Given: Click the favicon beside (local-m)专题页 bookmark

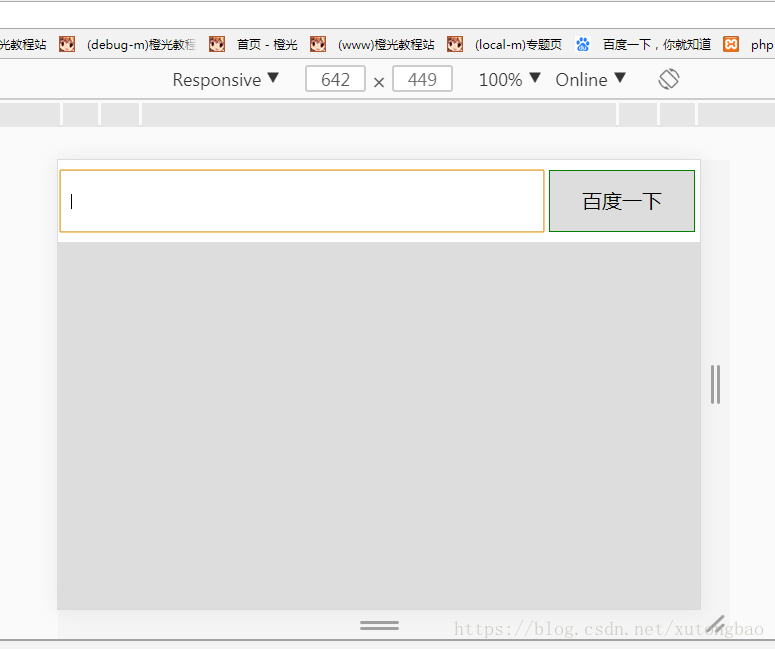Looking at the screenshot, I should tap(455, 44).
